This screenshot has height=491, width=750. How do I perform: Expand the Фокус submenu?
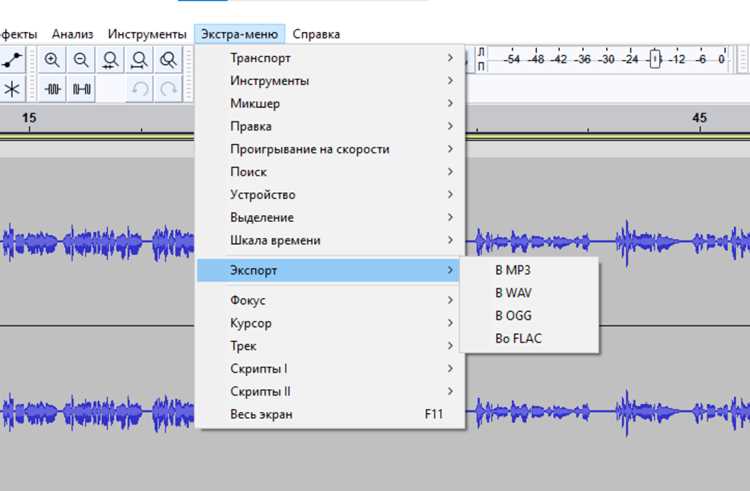pyautogui.click(x=330, y=300)
